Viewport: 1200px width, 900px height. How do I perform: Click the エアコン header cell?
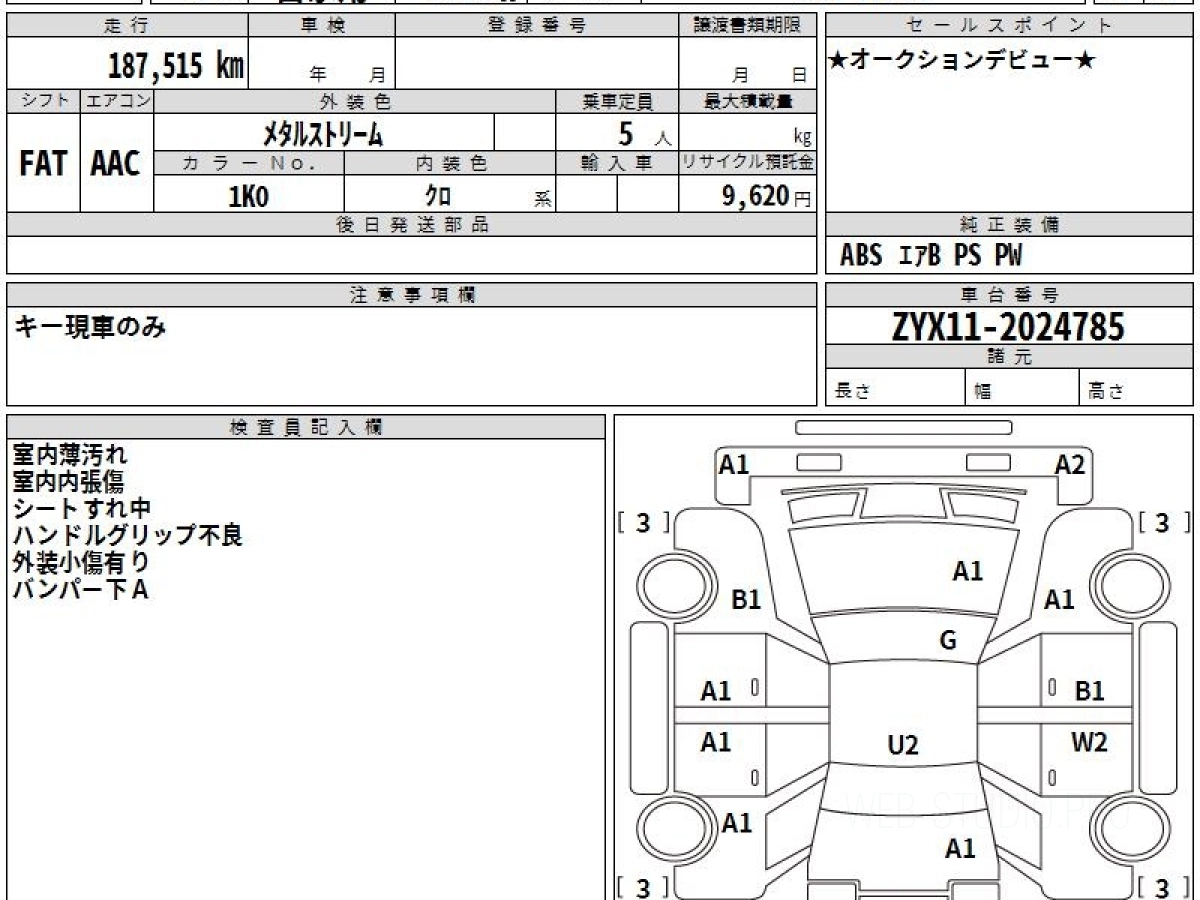pos(117,101)
